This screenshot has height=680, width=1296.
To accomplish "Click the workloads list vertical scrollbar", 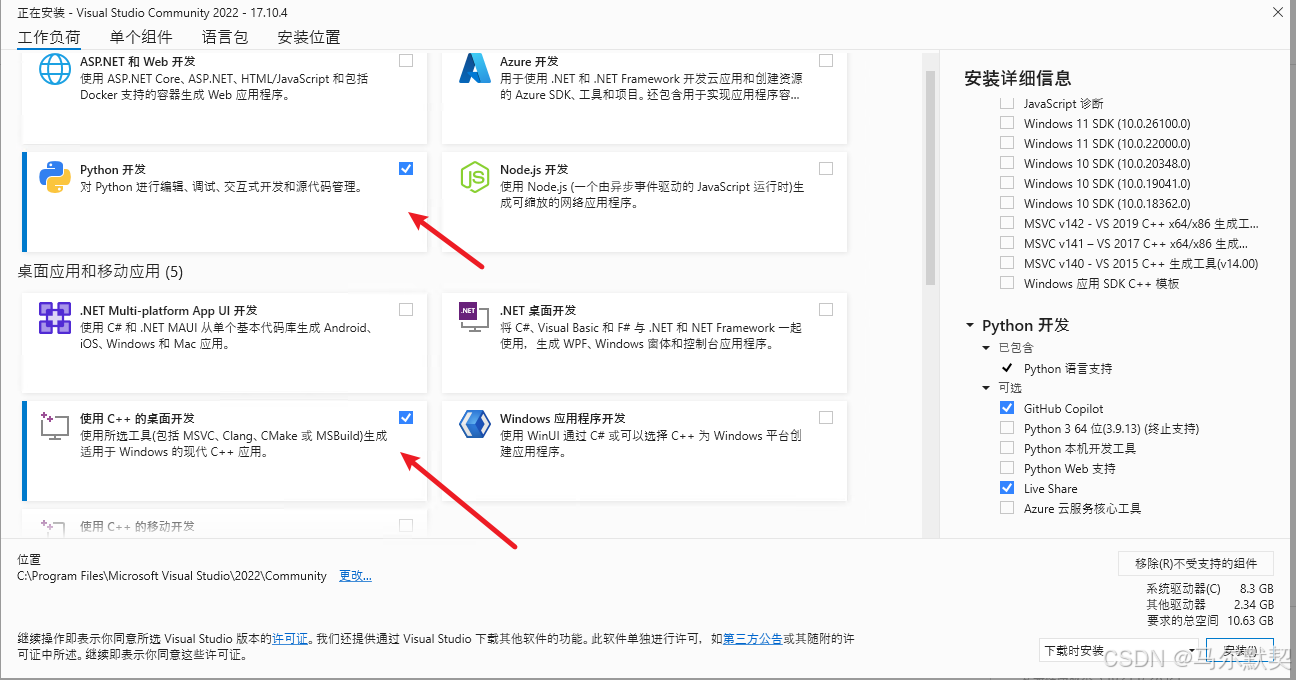I will coord(930,178).
